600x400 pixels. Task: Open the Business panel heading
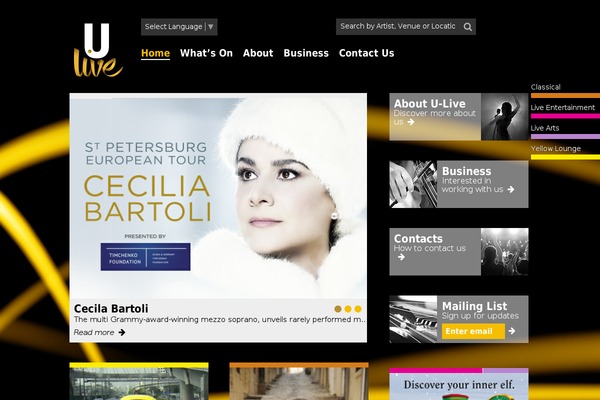coord(466,171)
